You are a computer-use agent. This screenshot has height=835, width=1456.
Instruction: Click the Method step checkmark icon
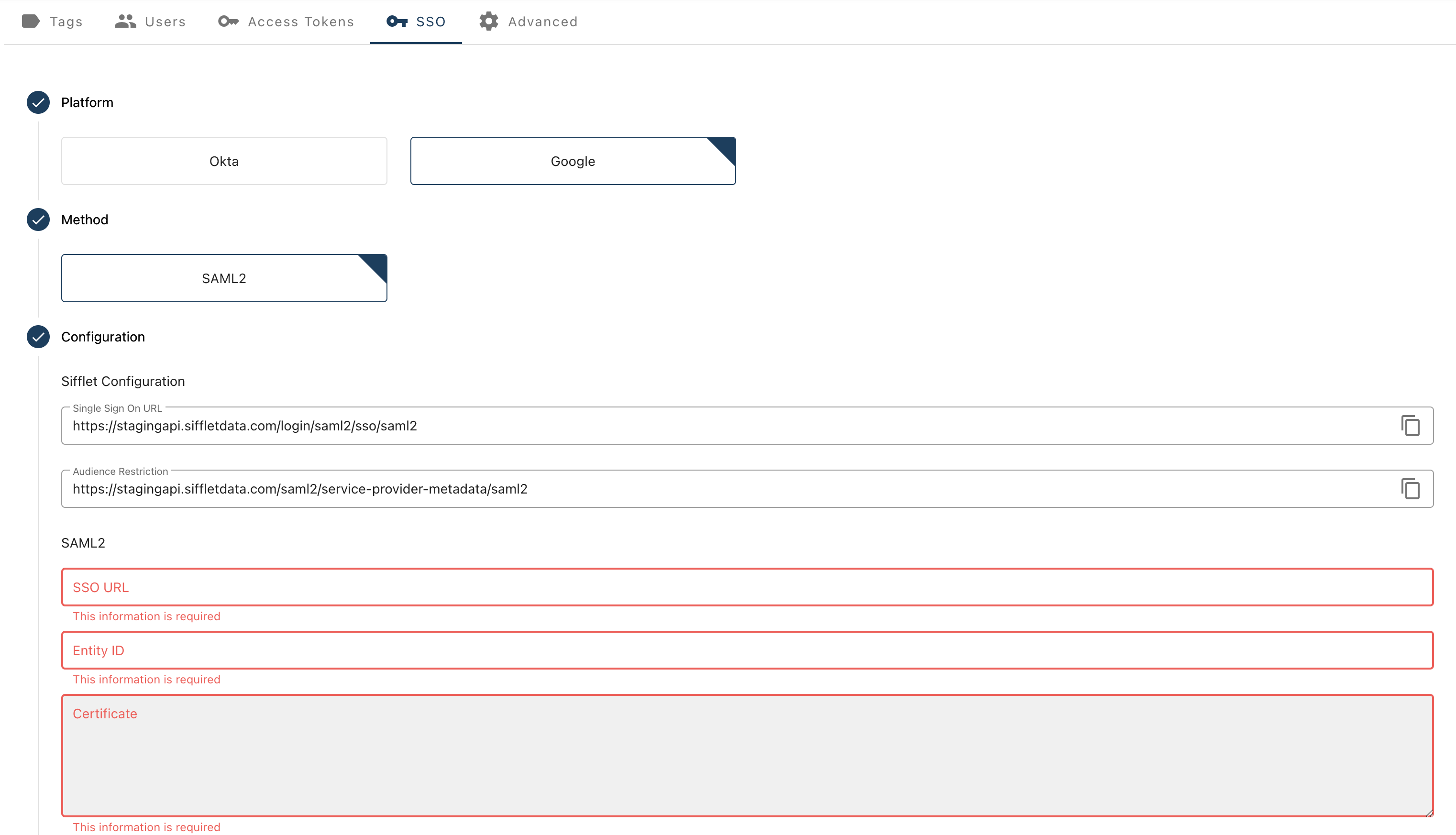click(38, 220)
